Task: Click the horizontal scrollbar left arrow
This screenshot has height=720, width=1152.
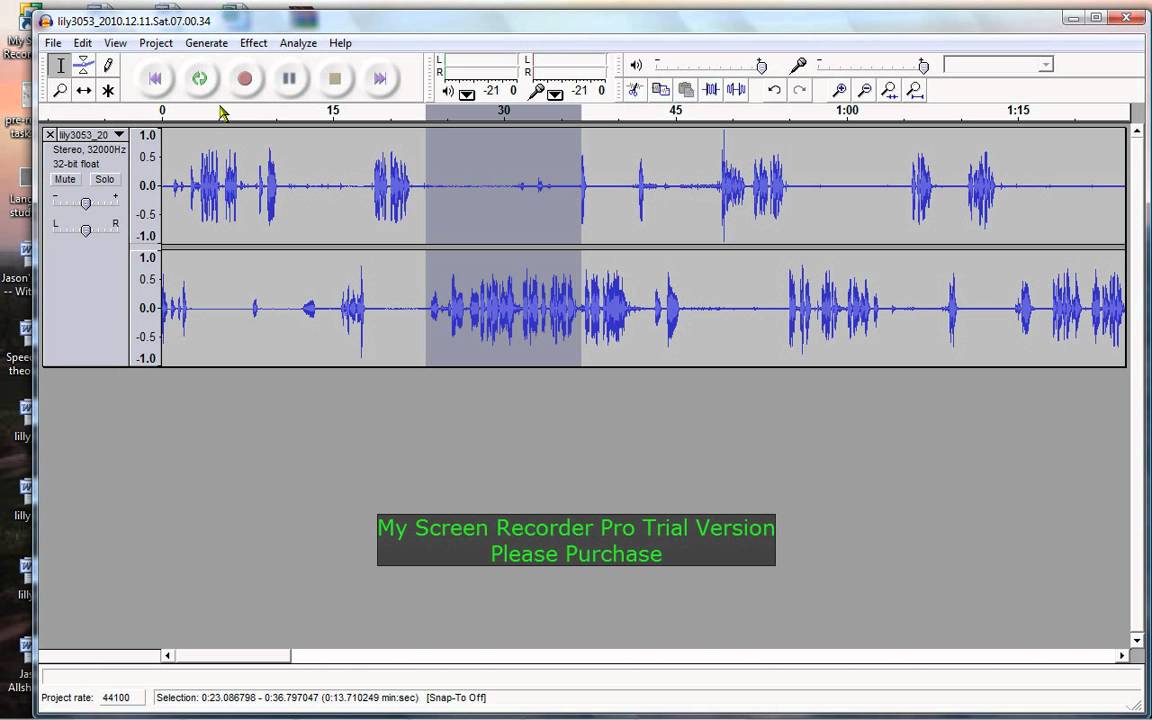Action: (x=168, y=655)
